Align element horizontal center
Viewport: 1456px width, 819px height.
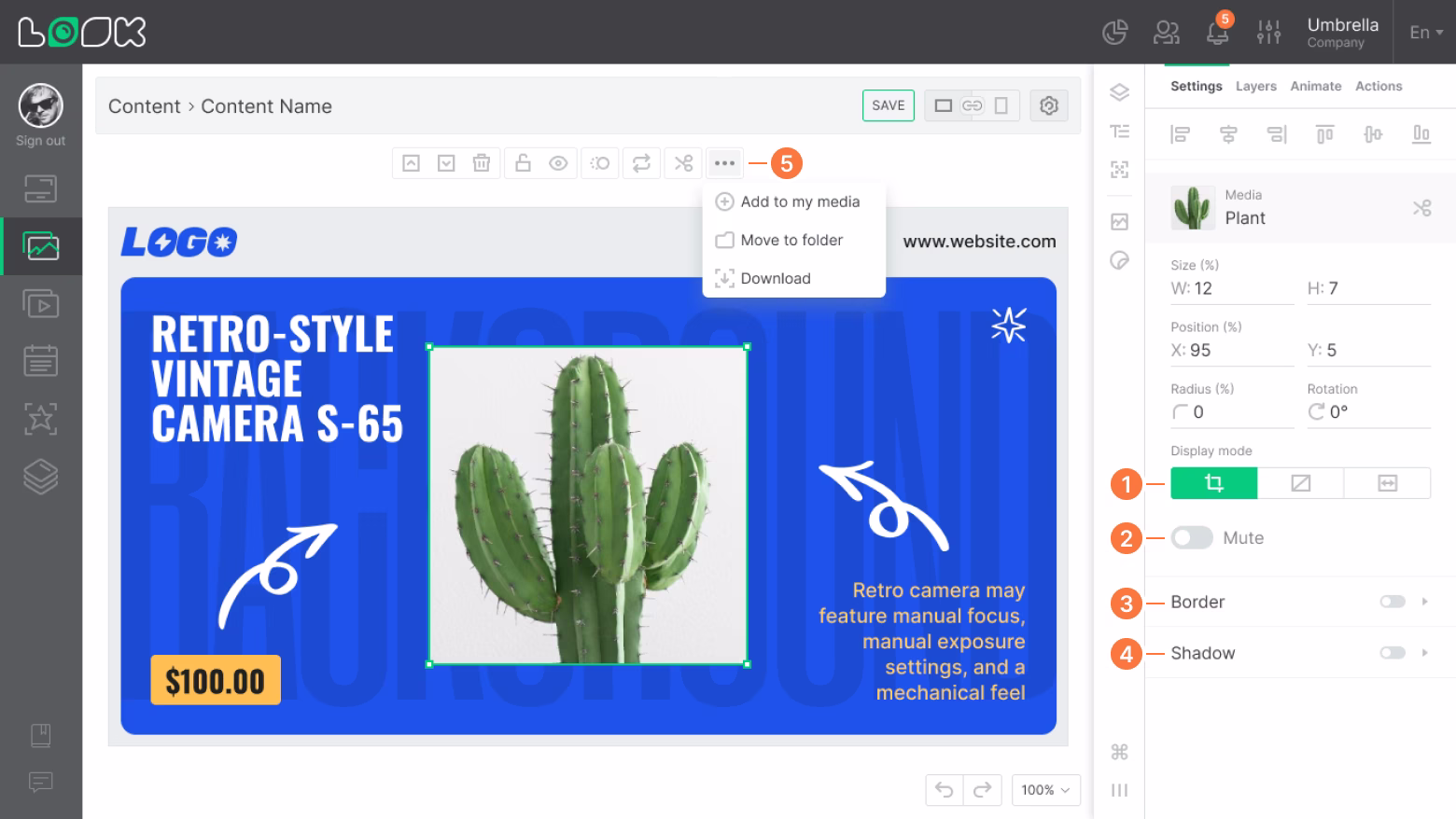tap(1228, 134)
